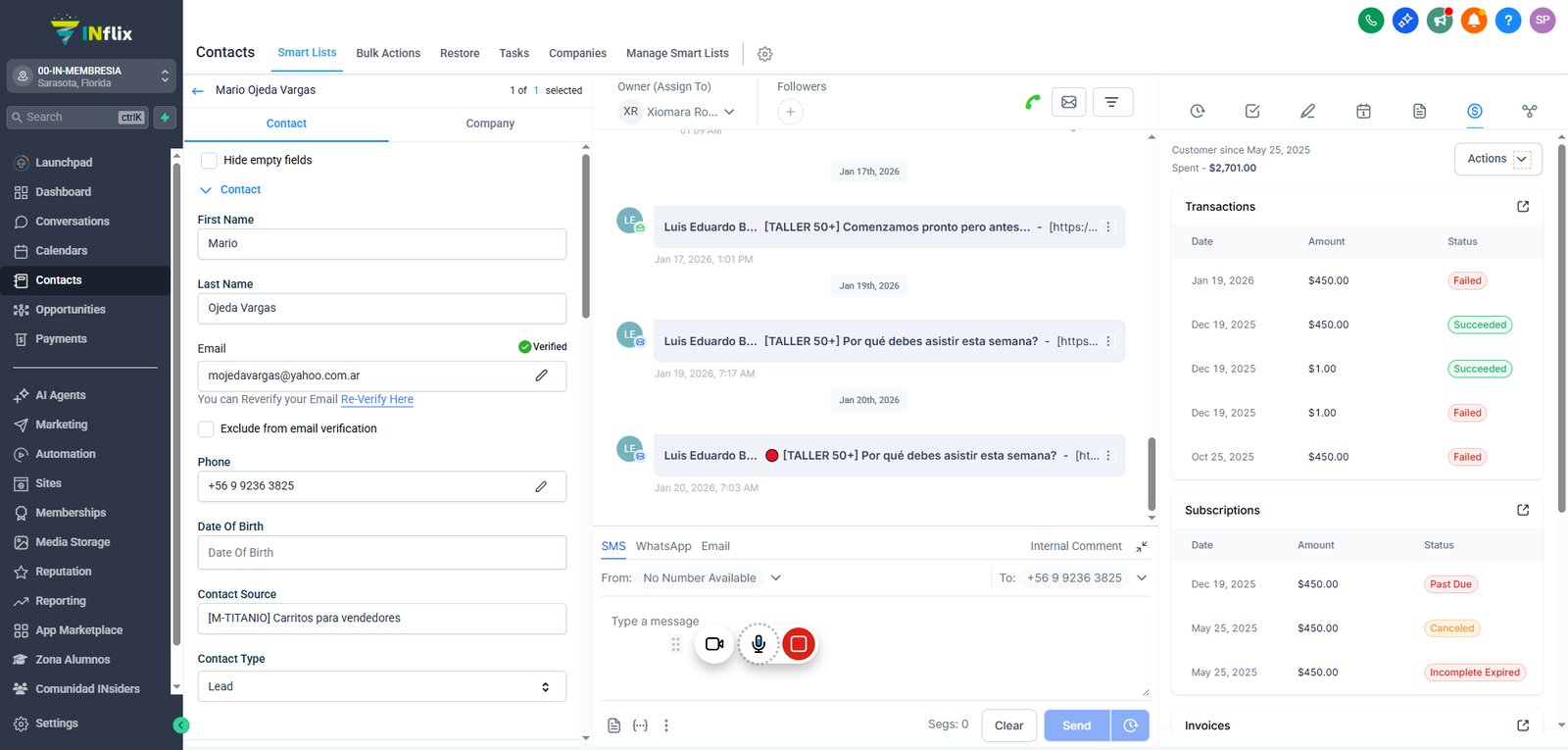Click the microphone voice recording icon
1568x750 pixels.
click(759, 644)
